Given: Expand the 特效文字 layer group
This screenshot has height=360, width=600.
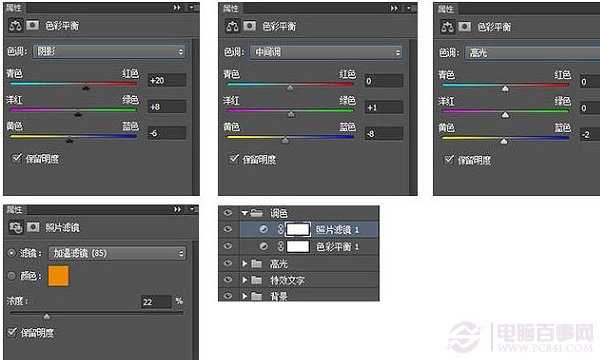Looking at the screenshot, I should pos(245,280).
